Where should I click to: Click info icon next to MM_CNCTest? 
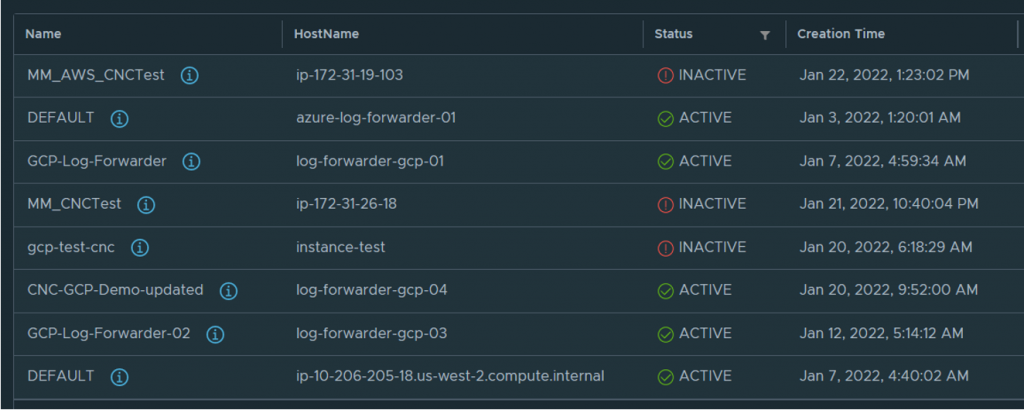click(146, 204)
